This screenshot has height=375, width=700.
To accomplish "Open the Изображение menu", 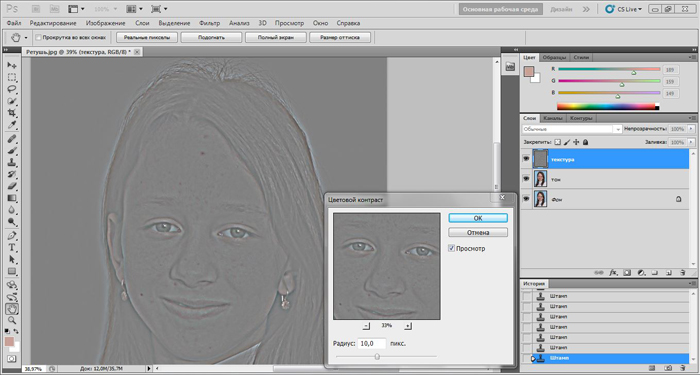I will click(x=106, y=23).
